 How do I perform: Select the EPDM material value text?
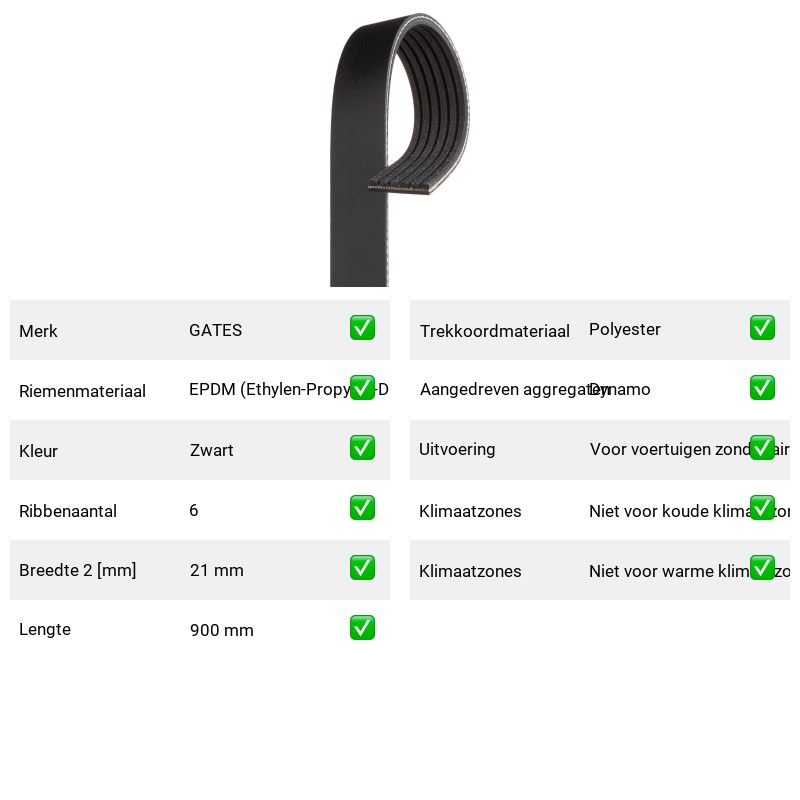pyautogui.click(x=289, y=389)
